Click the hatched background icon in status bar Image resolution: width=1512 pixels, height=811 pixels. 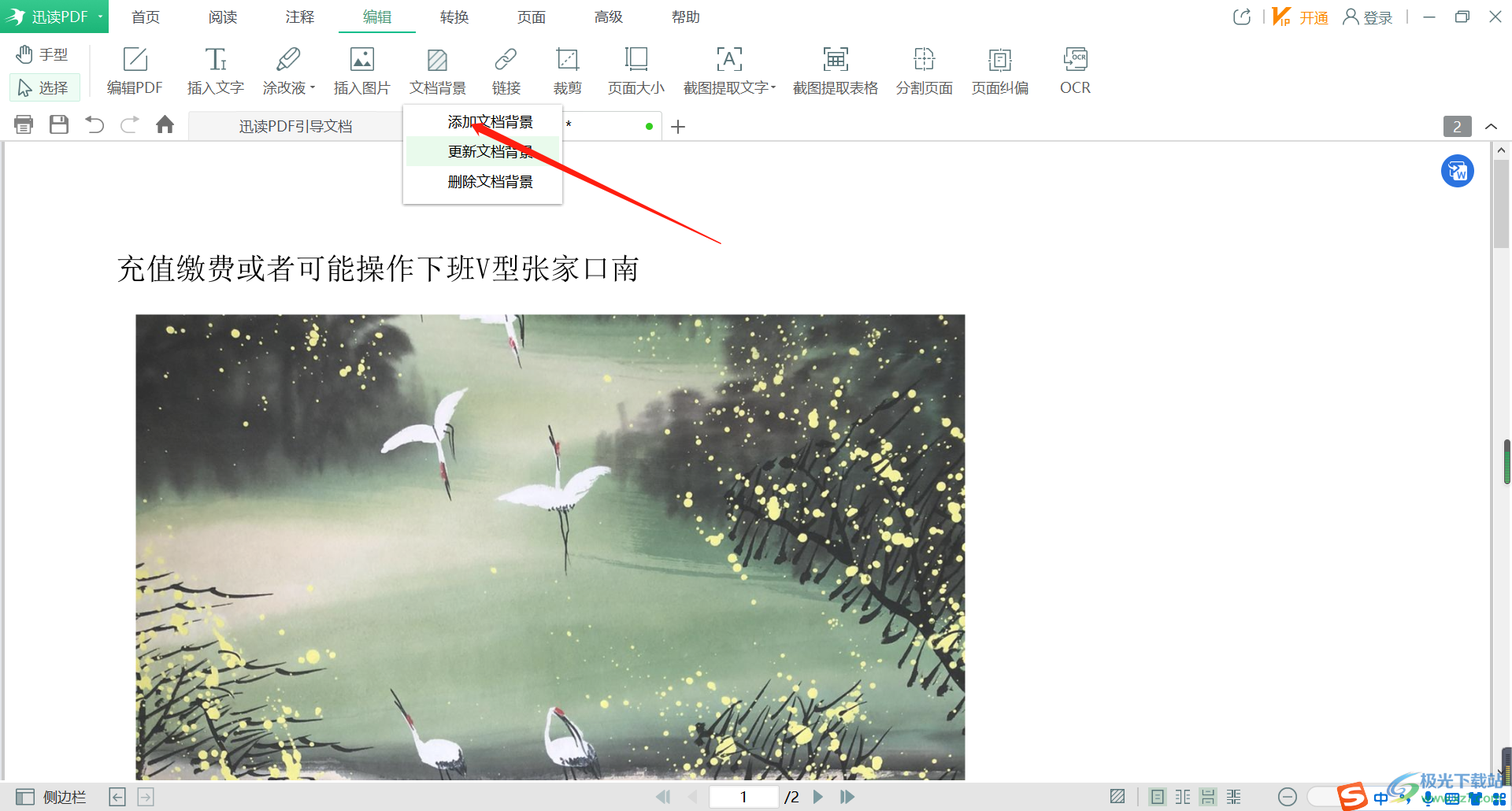(1117, 797)
